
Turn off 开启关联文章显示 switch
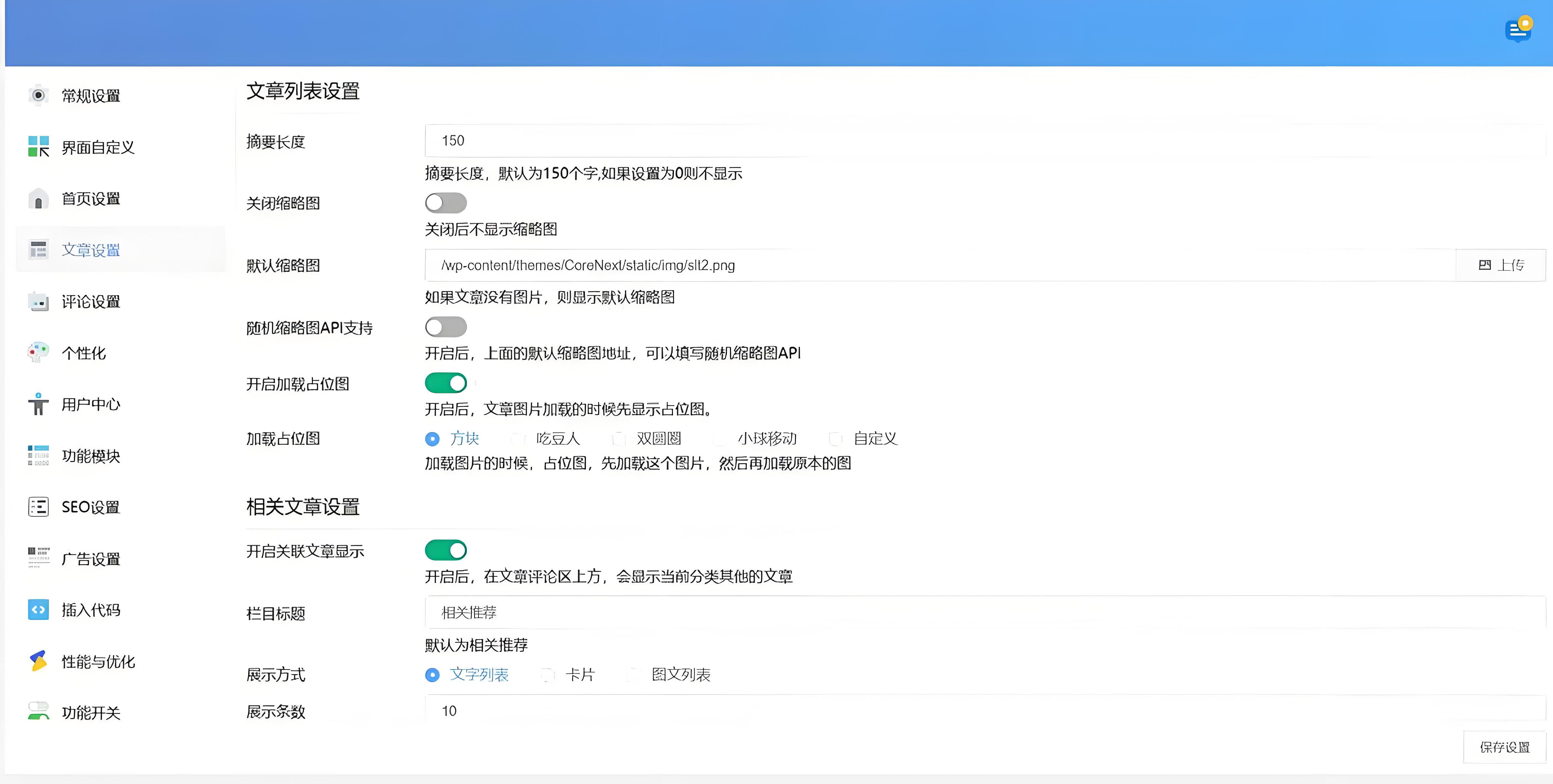pyautogui.click(x=446, y=550)
